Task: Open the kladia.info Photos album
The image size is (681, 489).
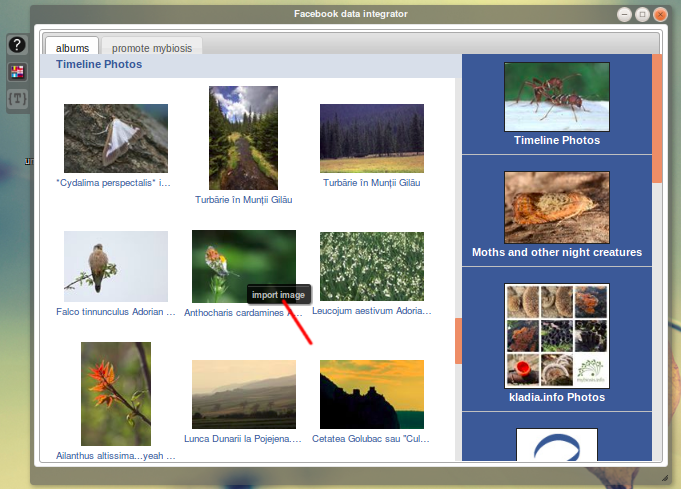Action: click(556, 336)
